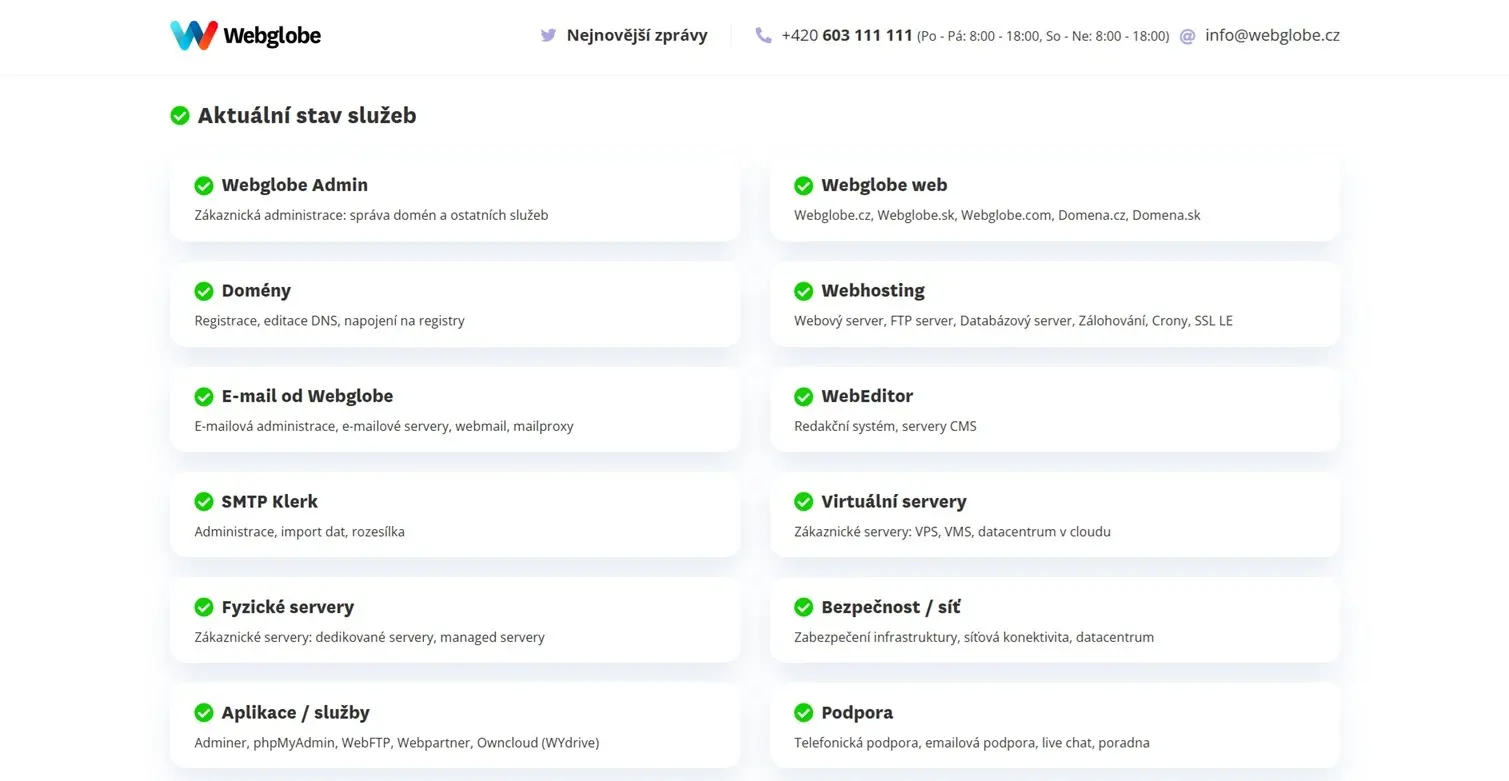
Task: Click the WebEditor status checkmark
Action: click(804, 396)
